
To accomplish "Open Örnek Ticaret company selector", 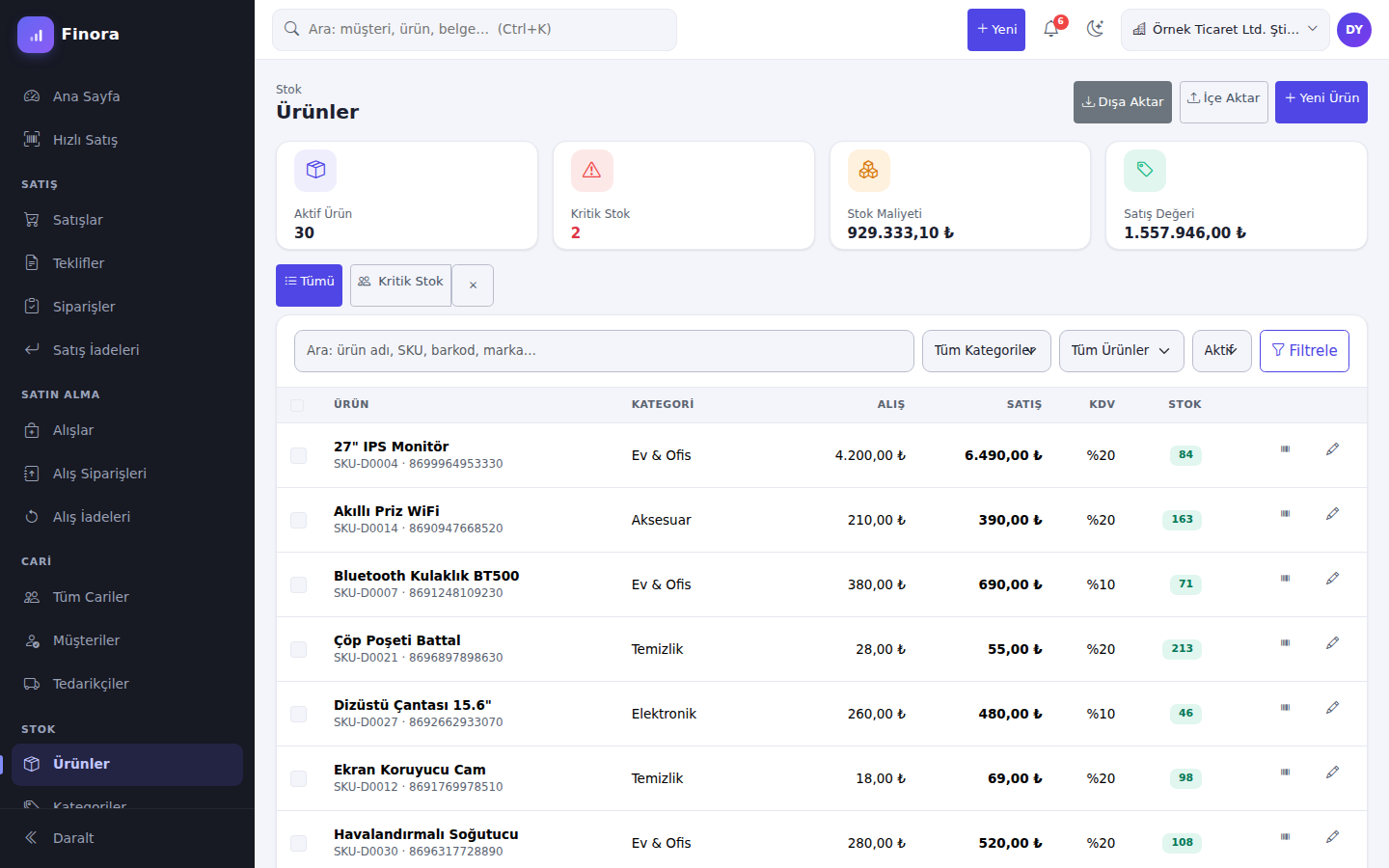I will click(x=1225, y=30).
